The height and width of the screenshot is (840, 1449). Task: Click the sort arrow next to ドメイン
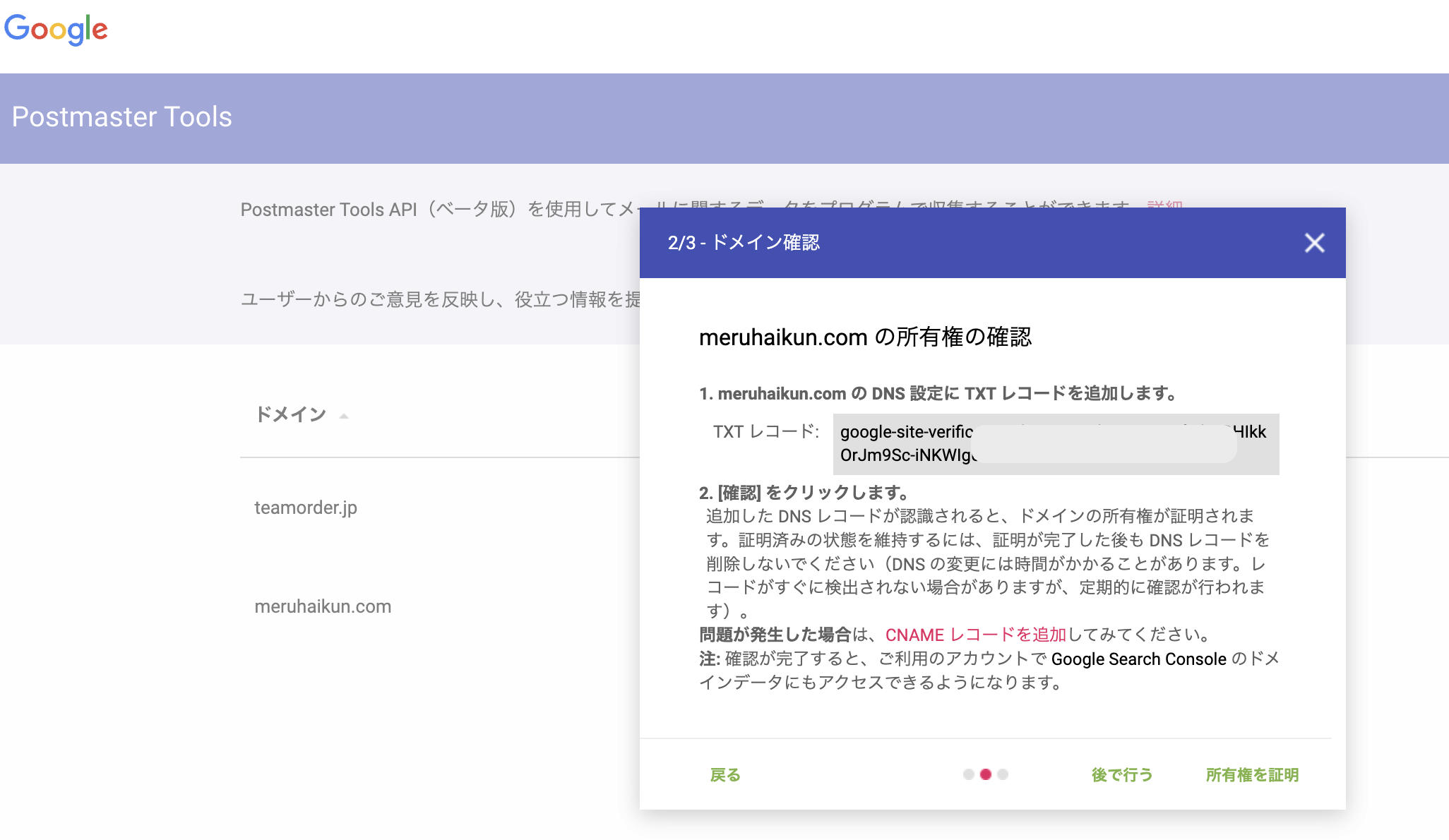click(344, 417)
